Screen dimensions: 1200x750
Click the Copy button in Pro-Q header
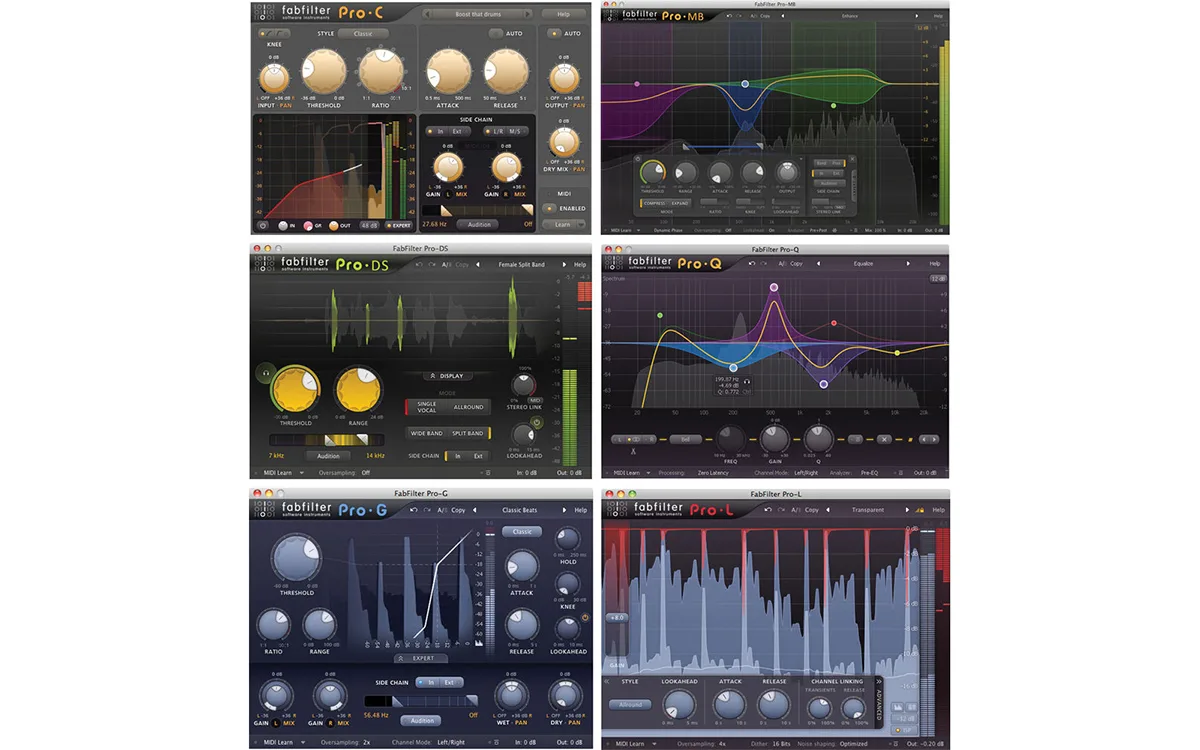click(797, 264)
